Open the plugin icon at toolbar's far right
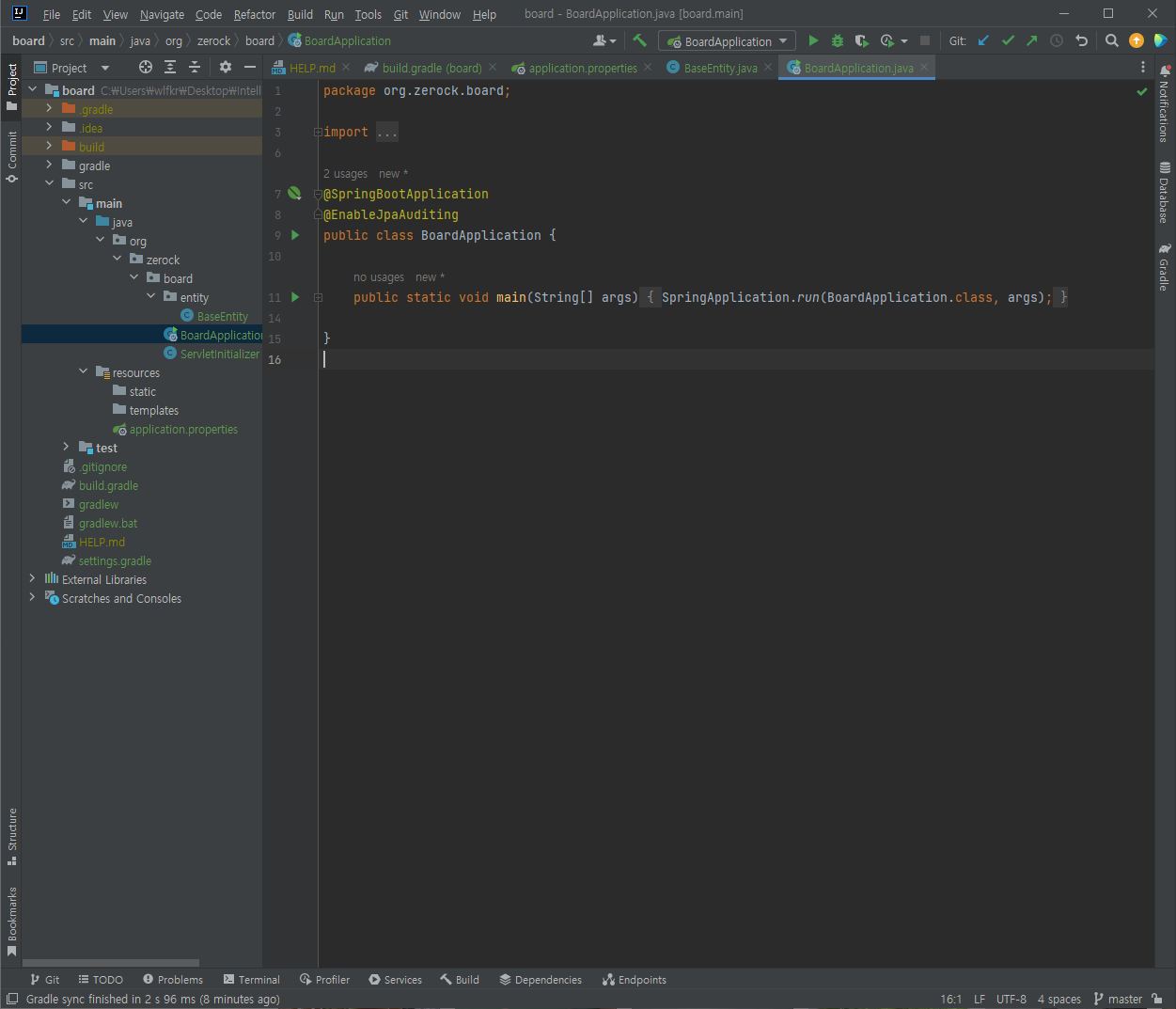 [x=1161, y=40]
